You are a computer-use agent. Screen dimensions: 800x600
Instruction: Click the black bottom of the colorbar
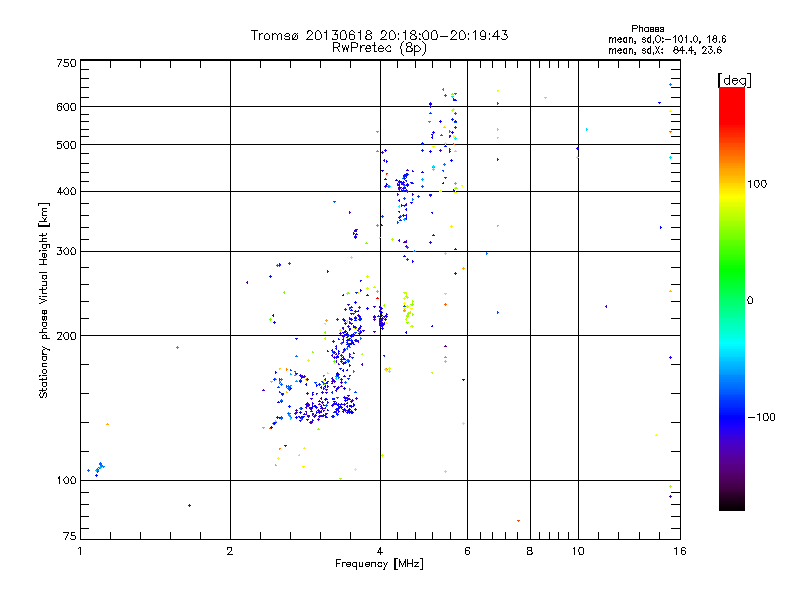[732, 505]
